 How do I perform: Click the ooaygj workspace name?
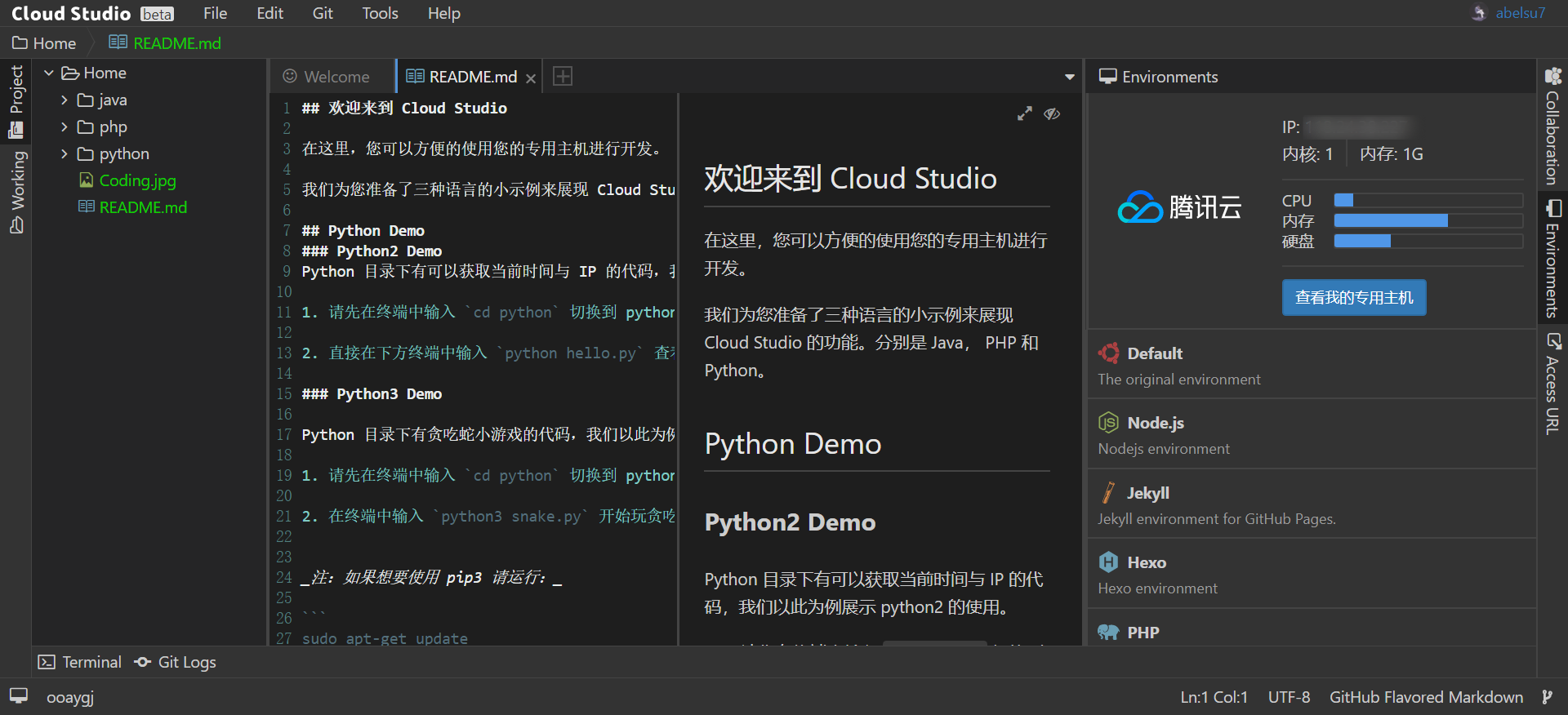70,697
